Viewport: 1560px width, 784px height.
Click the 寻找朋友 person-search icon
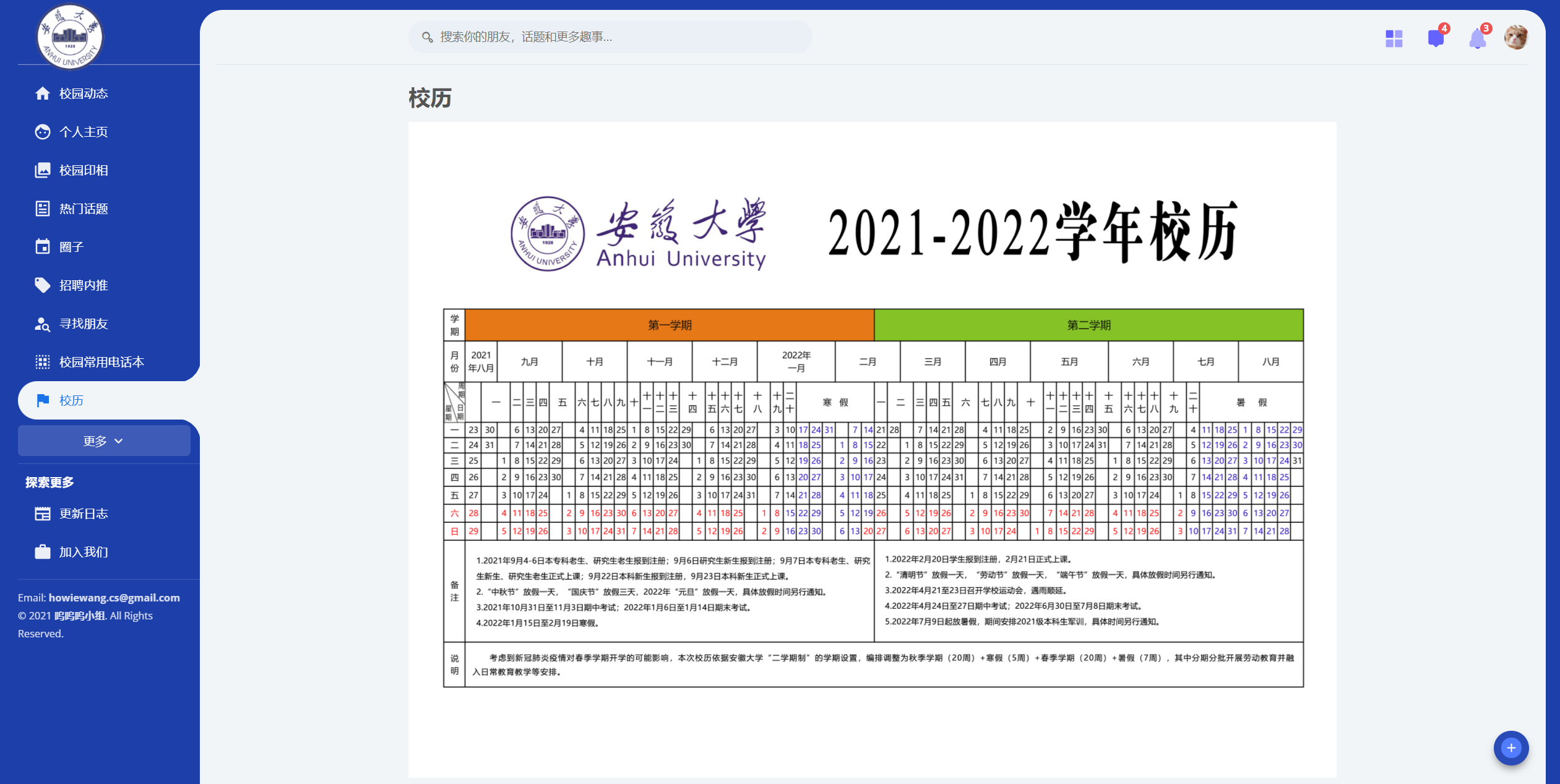42,324
